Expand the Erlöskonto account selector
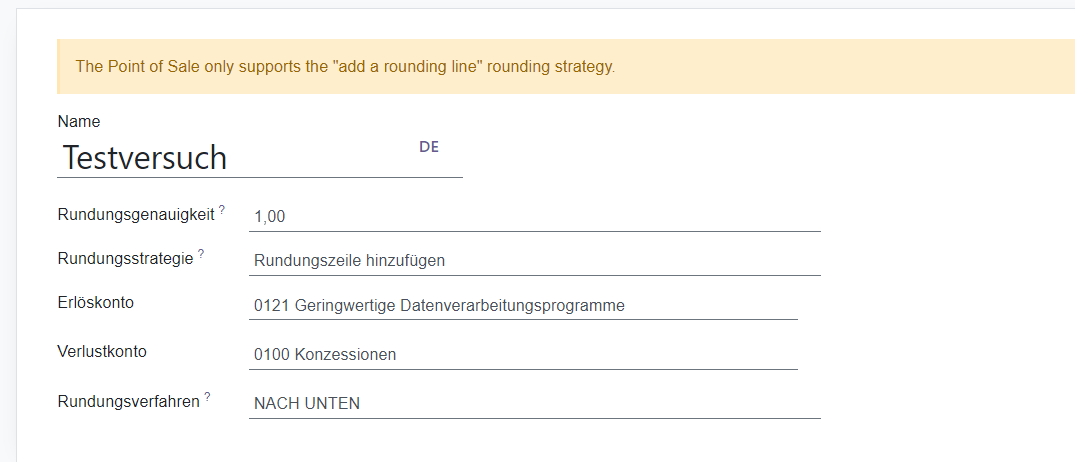Image resolution: width=1075 pixels, height=462 pixels. [522, 306]
